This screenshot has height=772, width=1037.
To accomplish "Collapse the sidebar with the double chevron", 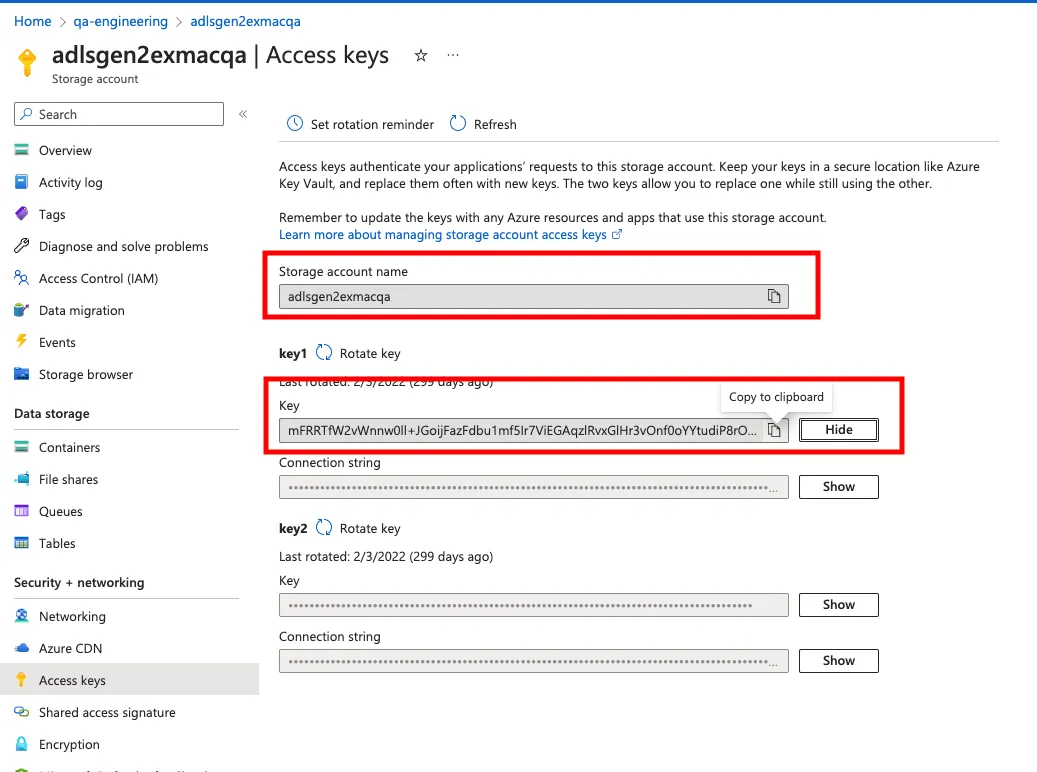I will coord(243,114).
